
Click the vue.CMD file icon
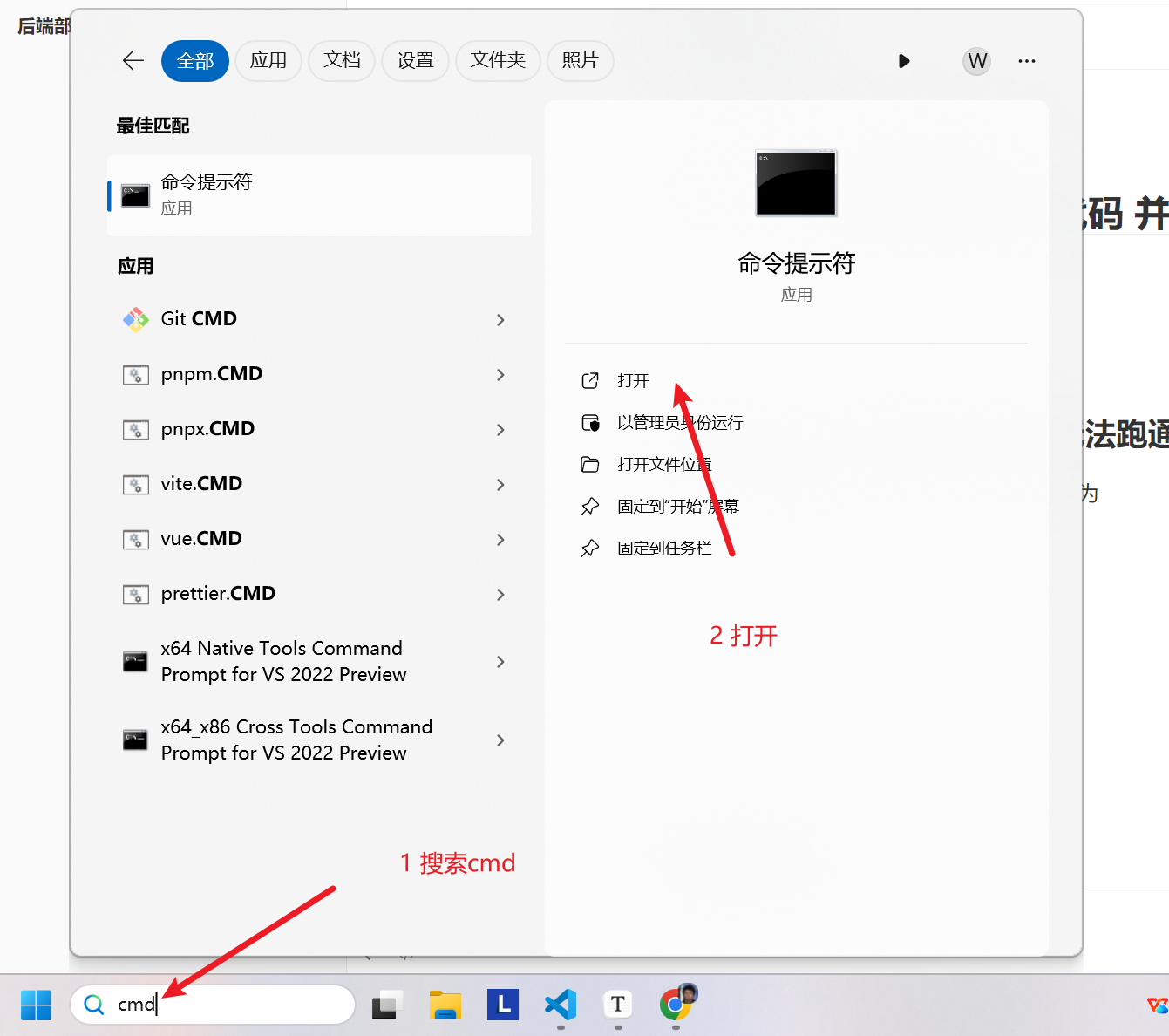point(135,540)
